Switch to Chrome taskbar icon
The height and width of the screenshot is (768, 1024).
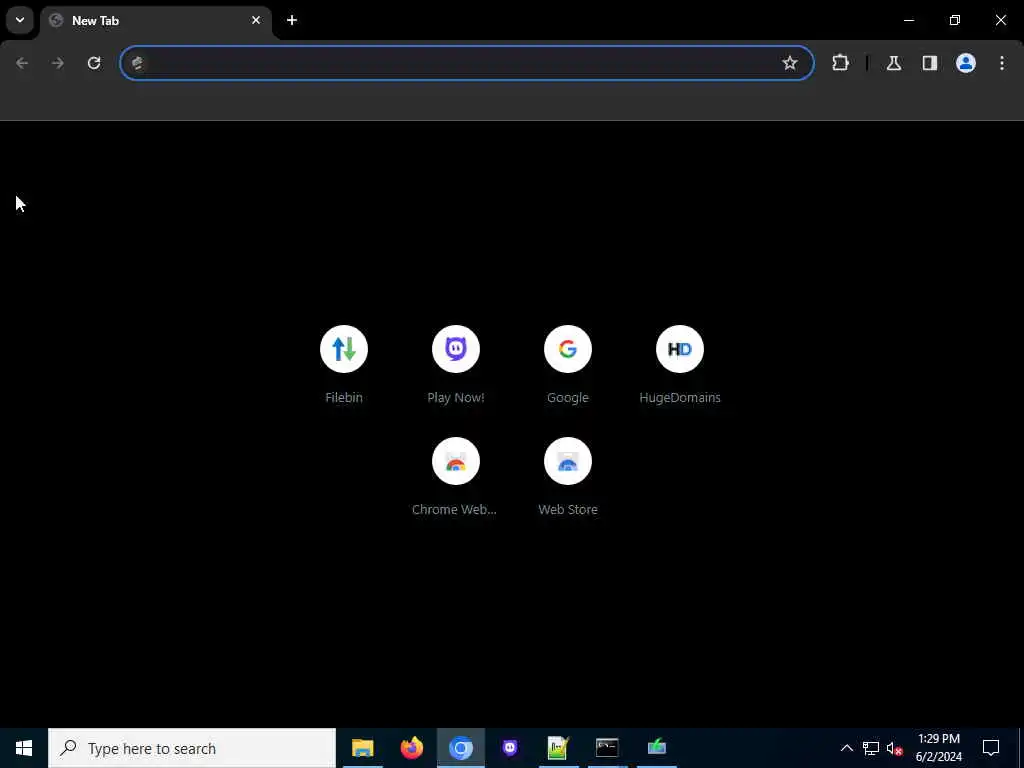(460, 748)
